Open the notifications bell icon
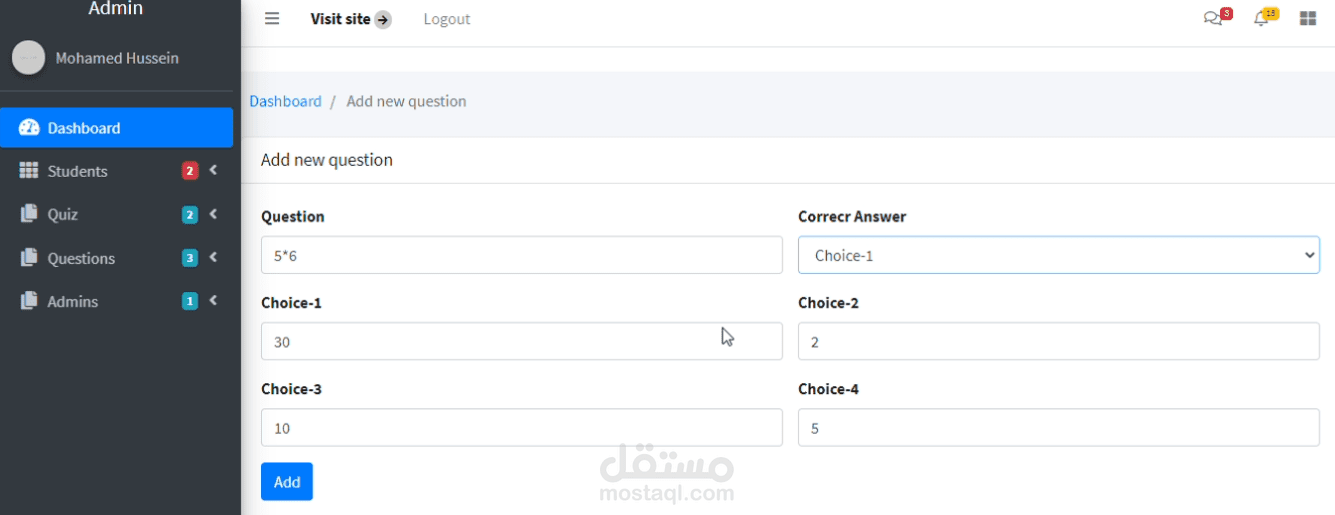Viewport: 1335px width, 515px height. (1261, 19)
